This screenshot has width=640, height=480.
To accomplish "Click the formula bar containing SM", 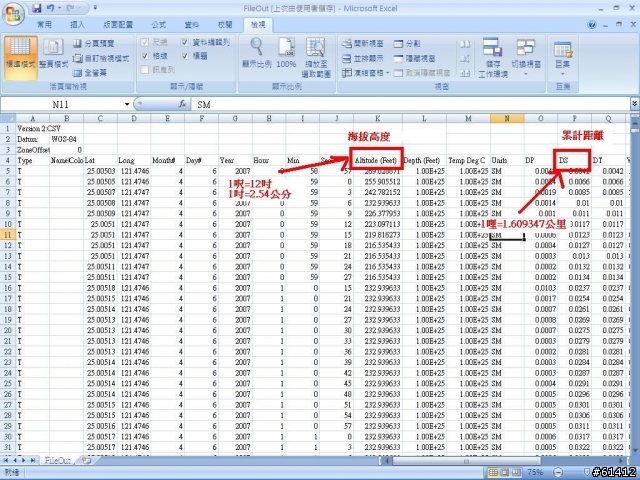I will 411,104.
